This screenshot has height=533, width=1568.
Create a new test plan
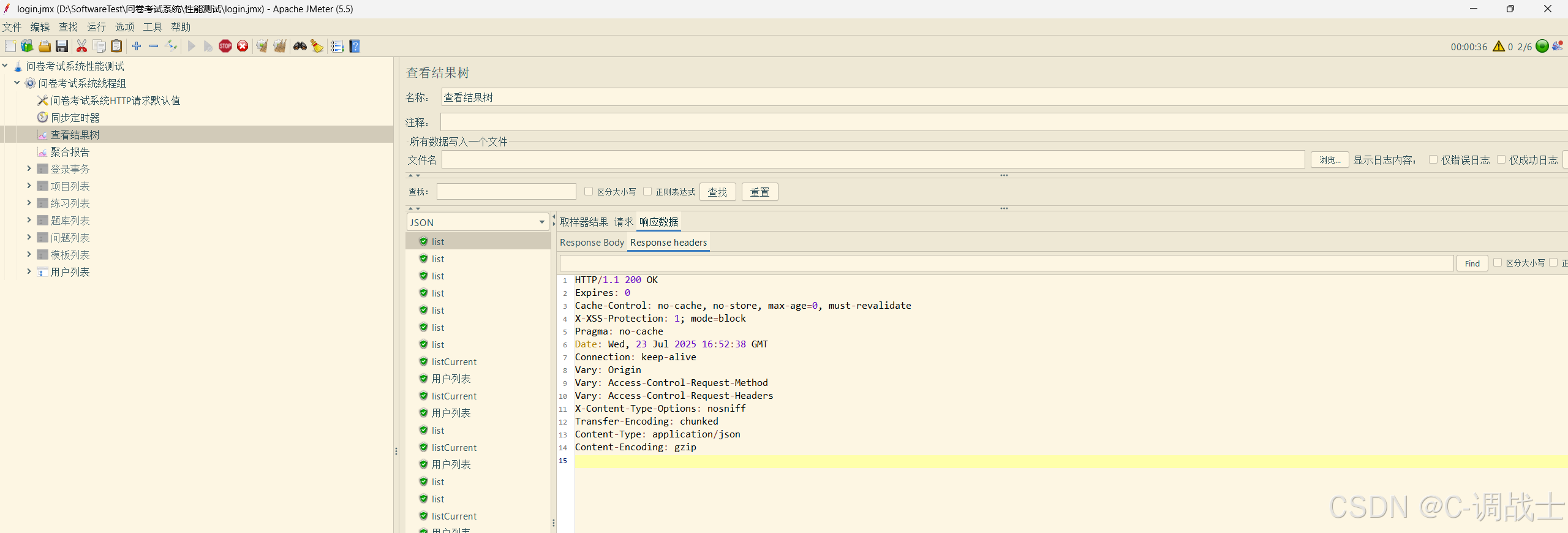click(10, 47)
